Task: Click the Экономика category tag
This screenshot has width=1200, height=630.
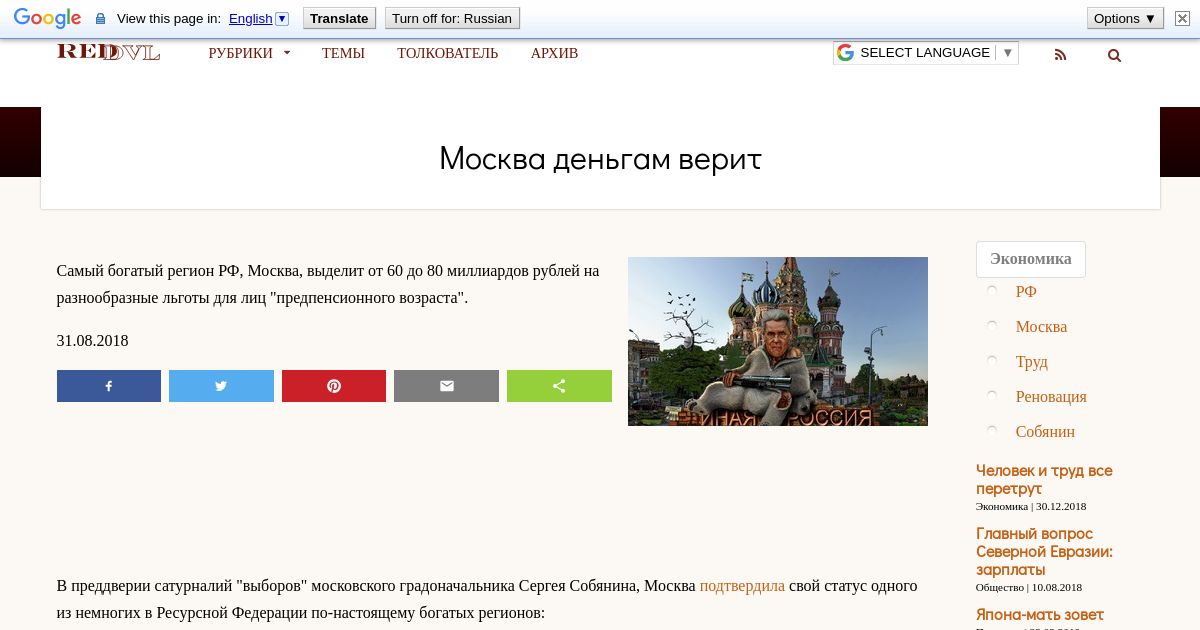Action: (1031, 259)
